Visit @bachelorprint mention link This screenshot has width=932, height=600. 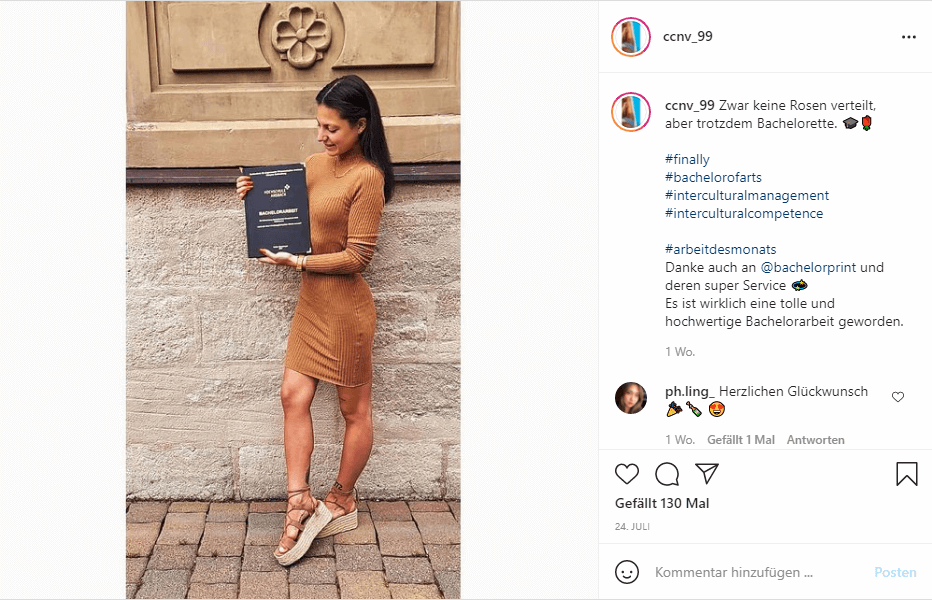(808, 268)
